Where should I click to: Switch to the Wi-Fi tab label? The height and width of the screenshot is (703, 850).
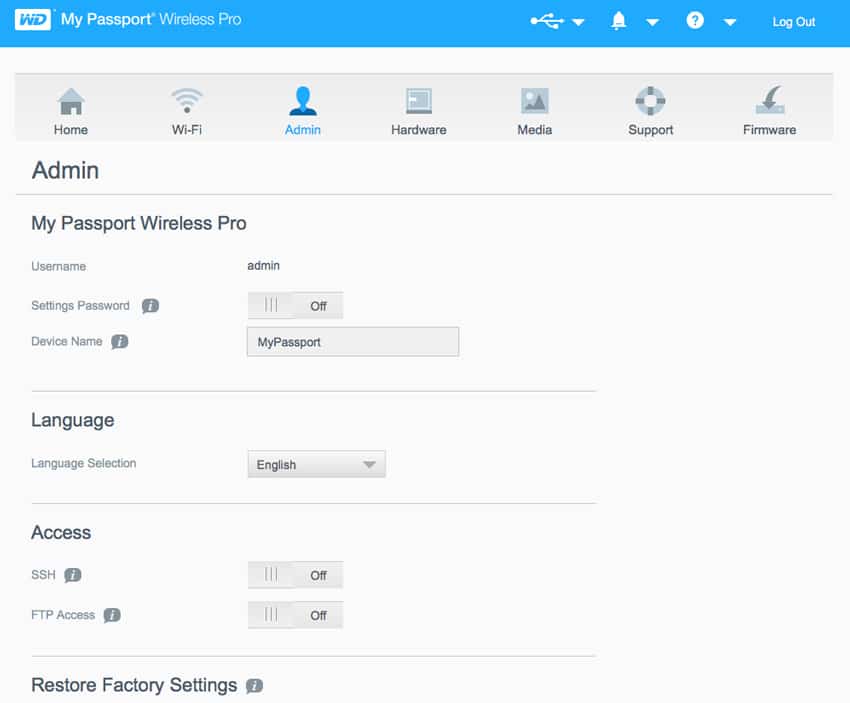pos(187,130)
